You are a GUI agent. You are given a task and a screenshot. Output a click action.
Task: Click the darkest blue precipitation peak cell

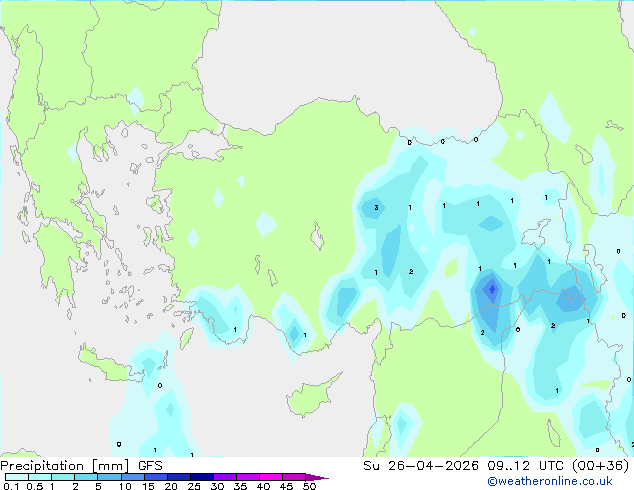click(x=492, y=289)
